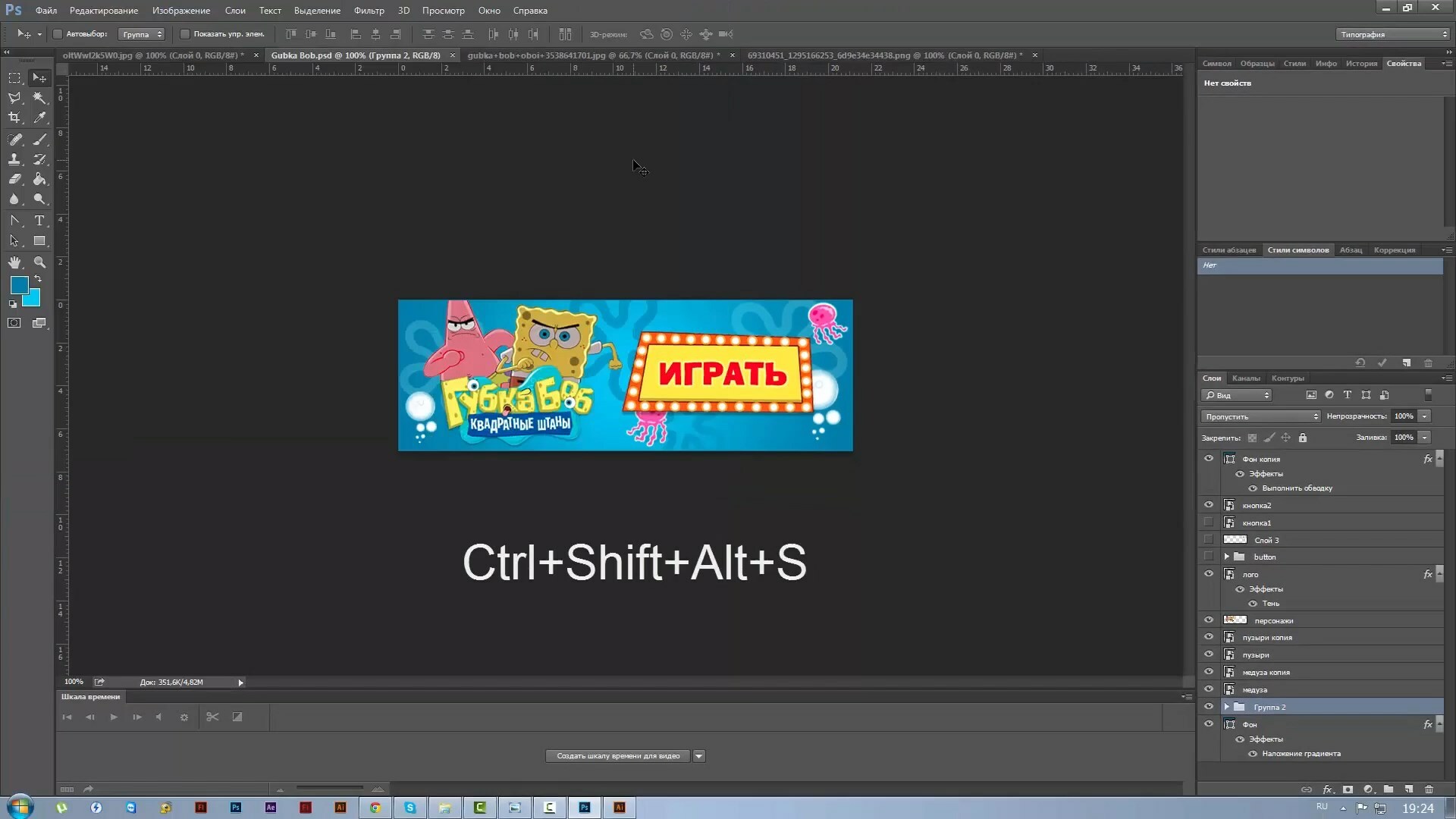Screen dimensions: 1456x819
Task: Add a layer style via fx icon
Action: pyautogui.click(x=1328, y=789)
